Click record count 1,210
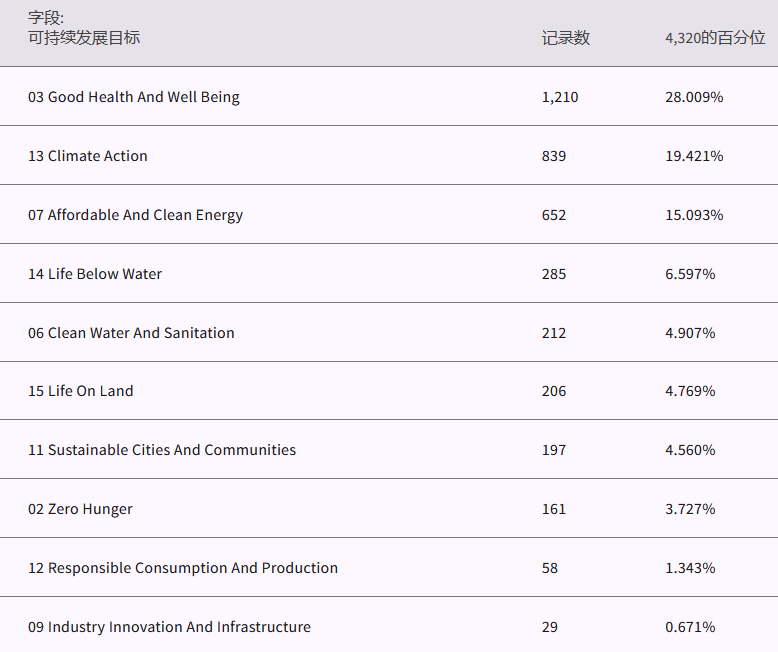778x652 pixels. [x=560, y=97]
